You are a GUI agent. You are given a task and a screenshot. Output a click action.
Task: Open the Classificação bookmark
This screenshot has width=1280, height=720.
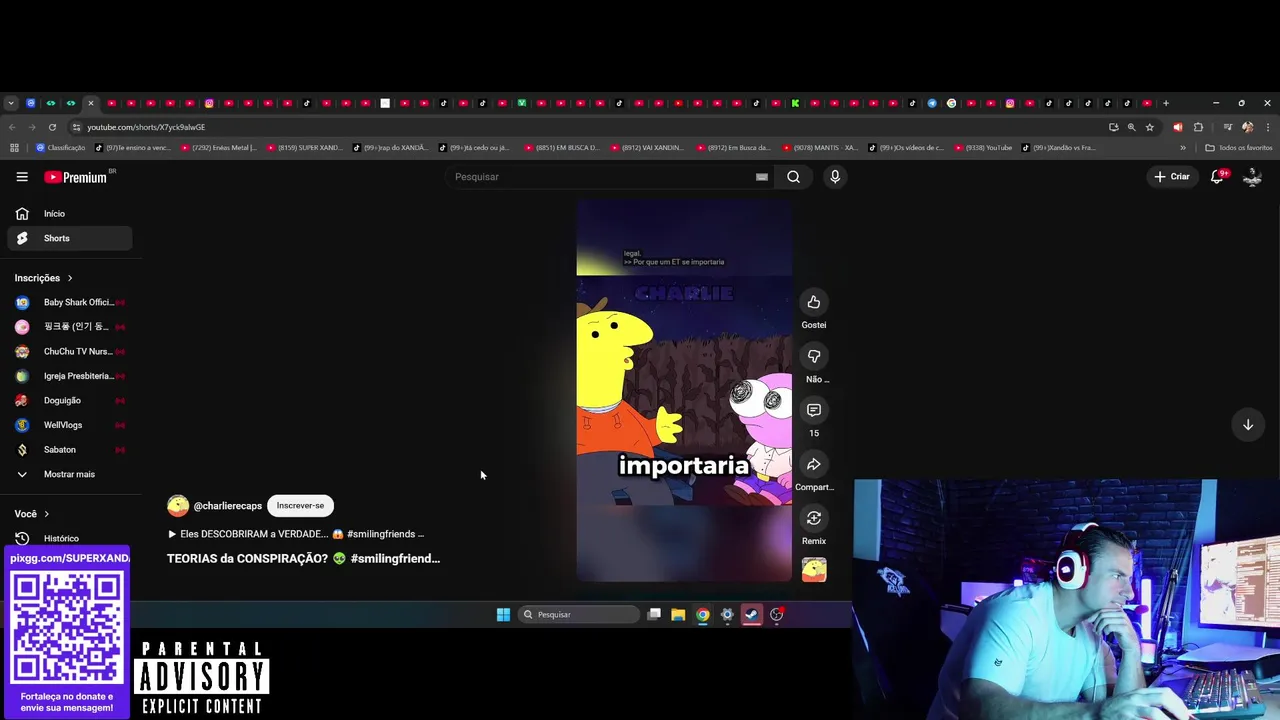pyautogui.click(x=60, y=148)
